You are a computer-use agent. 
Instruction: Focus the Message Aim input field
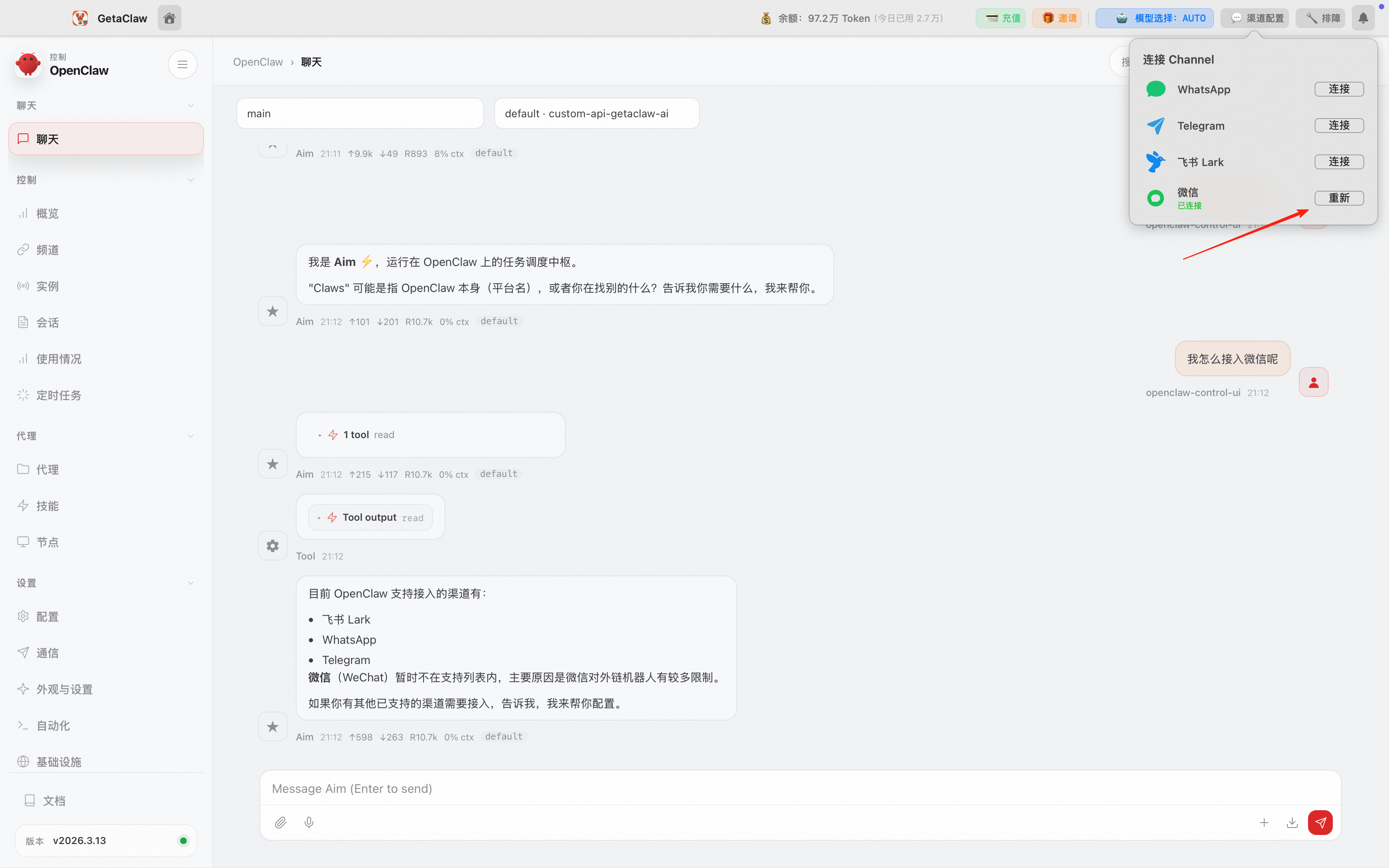tap(799, 788)
